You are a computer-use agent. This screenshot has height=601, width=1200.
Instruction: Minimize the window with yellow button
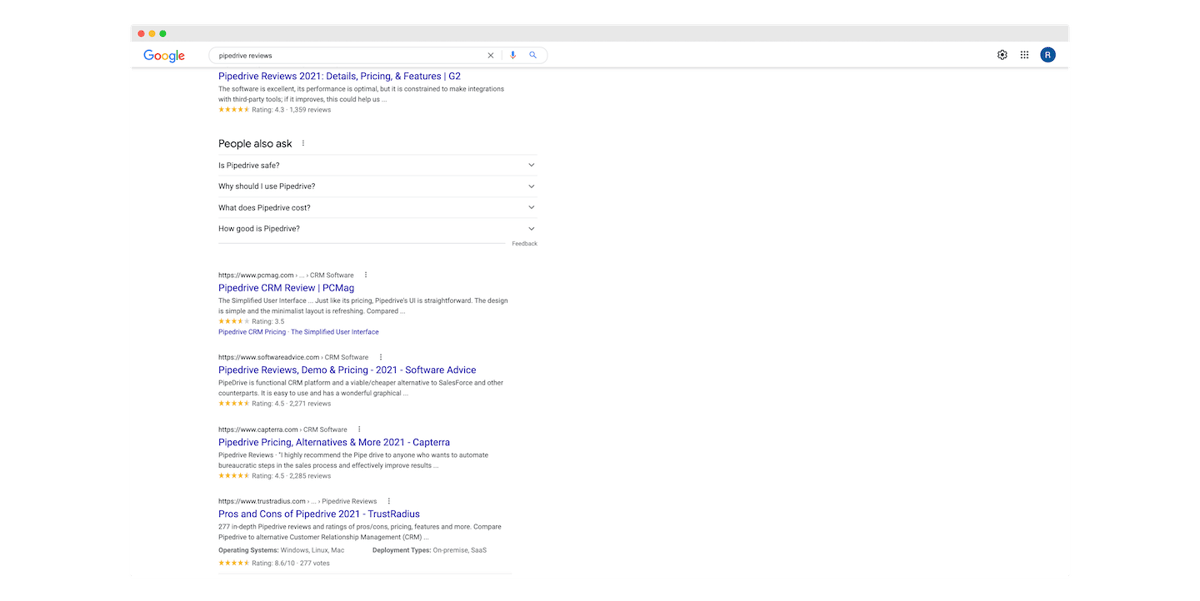tap(152, 34)
